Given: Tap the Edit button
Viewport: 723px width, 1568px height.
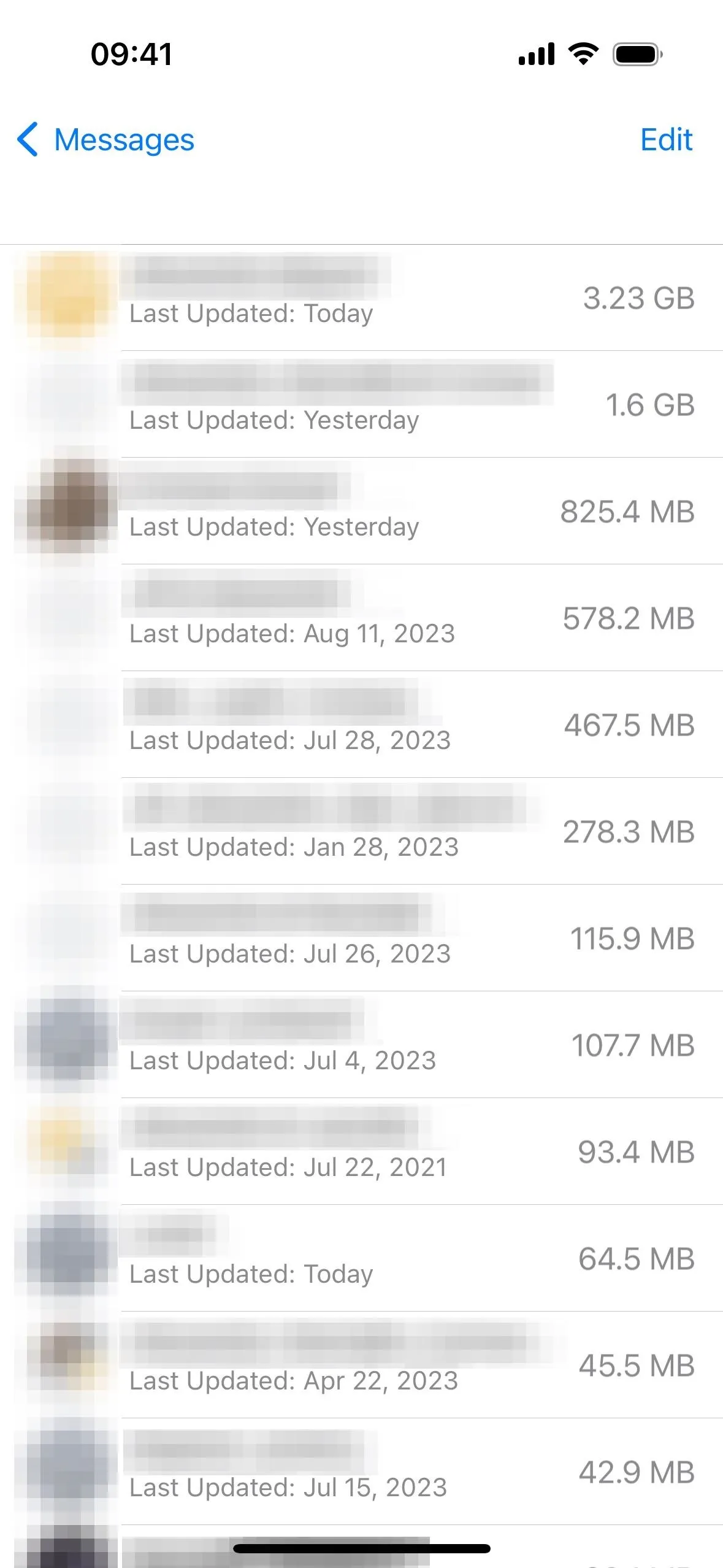Looking at the screenshot, I should [x=666, y=139].
